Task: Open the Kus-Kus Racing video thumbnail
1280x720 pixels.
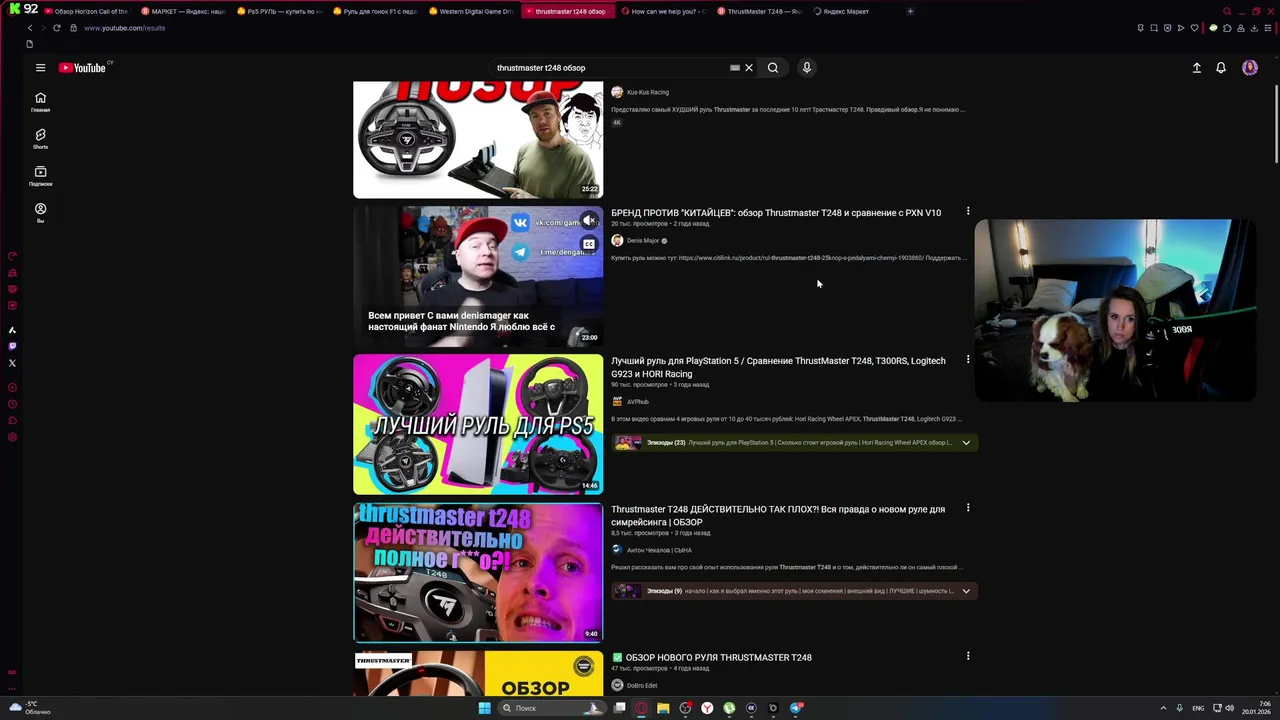Action: 478,140
